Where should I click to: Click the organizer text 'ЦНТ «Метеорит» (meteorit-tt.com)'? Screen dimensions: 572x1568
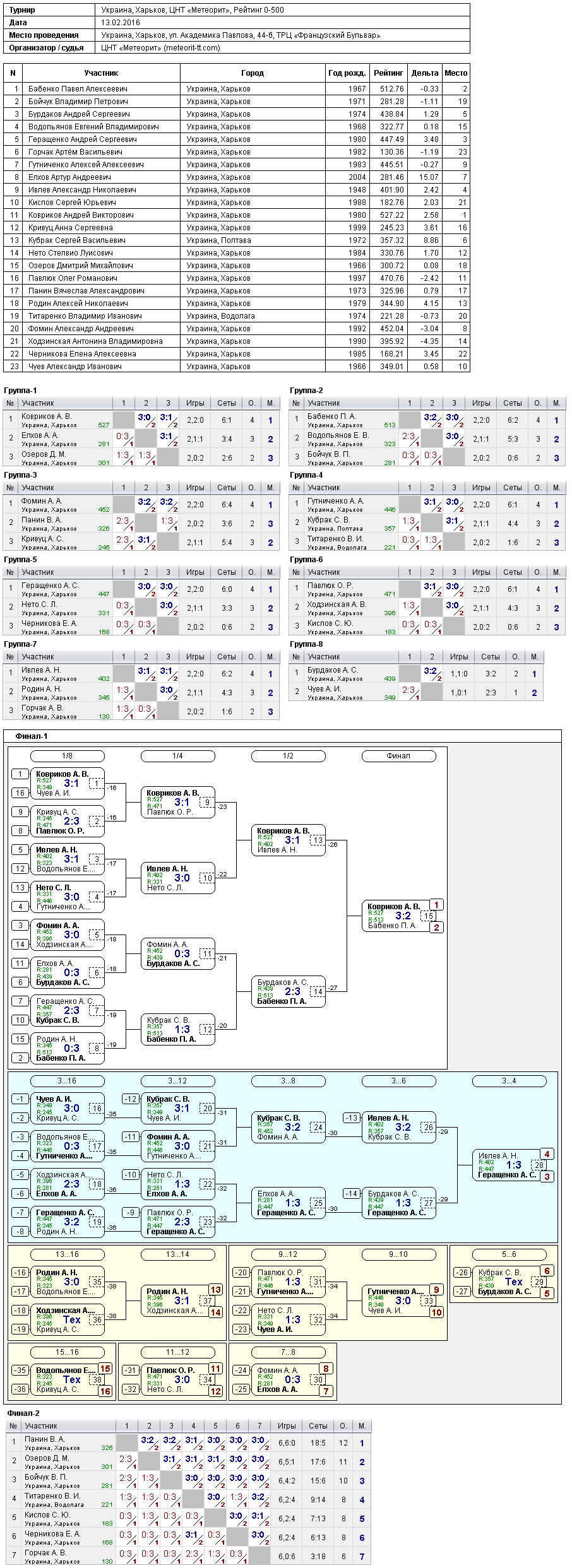[160, 48]
